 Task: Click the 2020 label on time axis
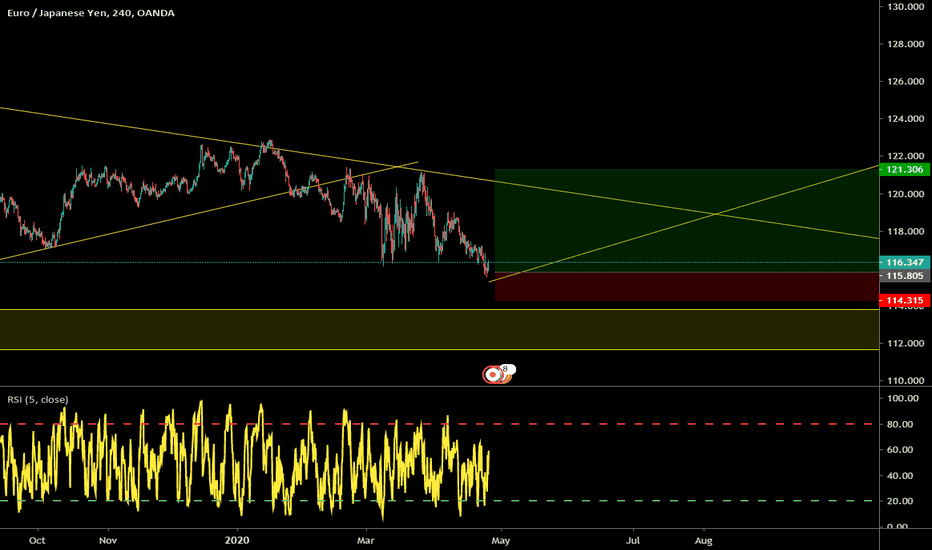pos(237,540)
